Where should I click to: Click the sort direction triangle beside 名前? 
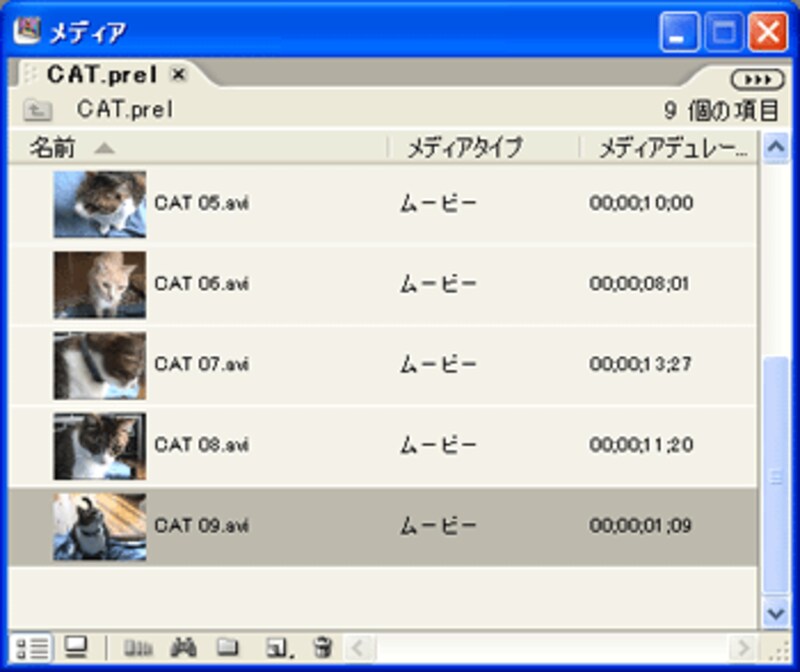[105, 148]
